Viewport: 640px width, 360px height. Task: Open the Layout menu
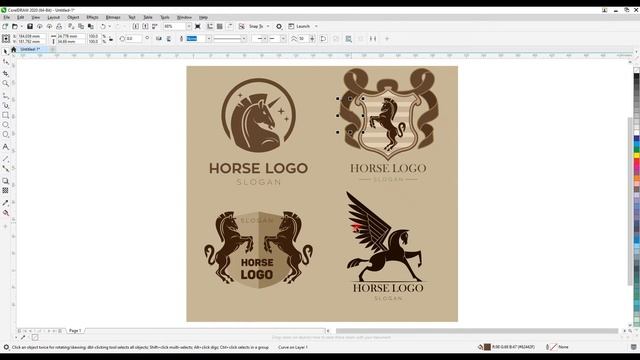(x=53, y=18)
